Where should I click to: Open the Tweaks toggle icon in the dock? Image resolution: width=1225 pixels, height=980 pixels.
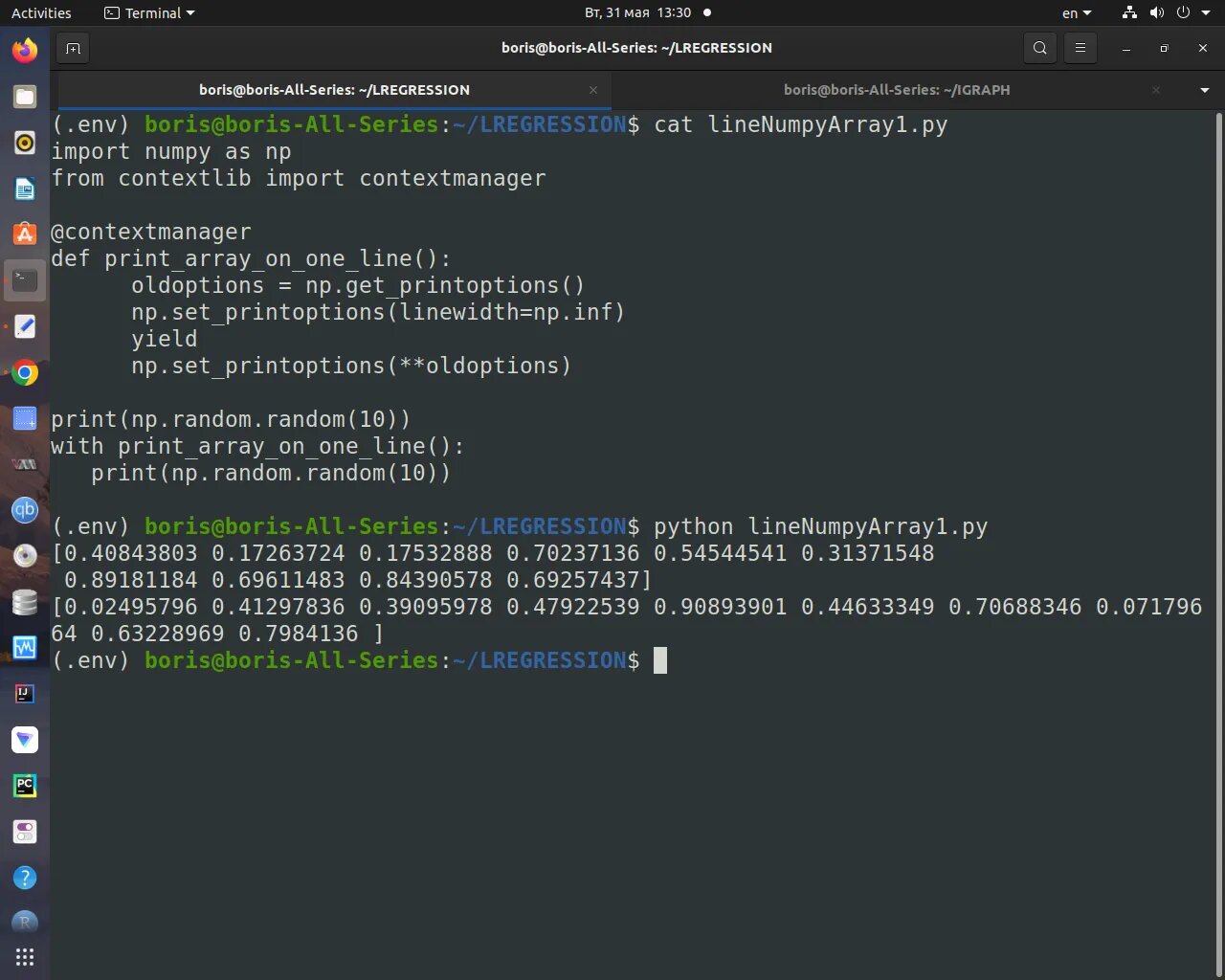(x=25, y=832)
